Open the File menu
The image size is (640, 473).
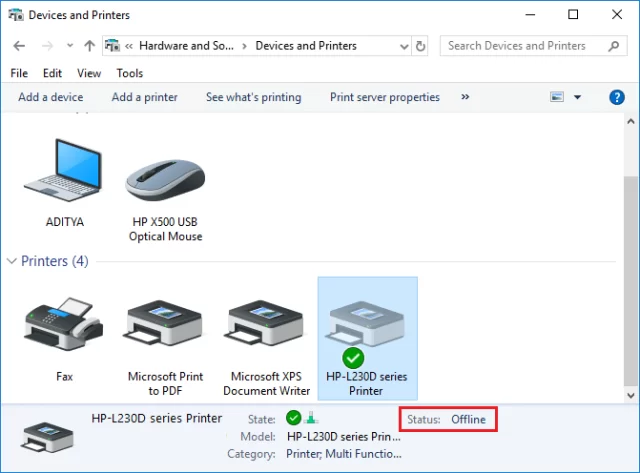click(19, 73)
